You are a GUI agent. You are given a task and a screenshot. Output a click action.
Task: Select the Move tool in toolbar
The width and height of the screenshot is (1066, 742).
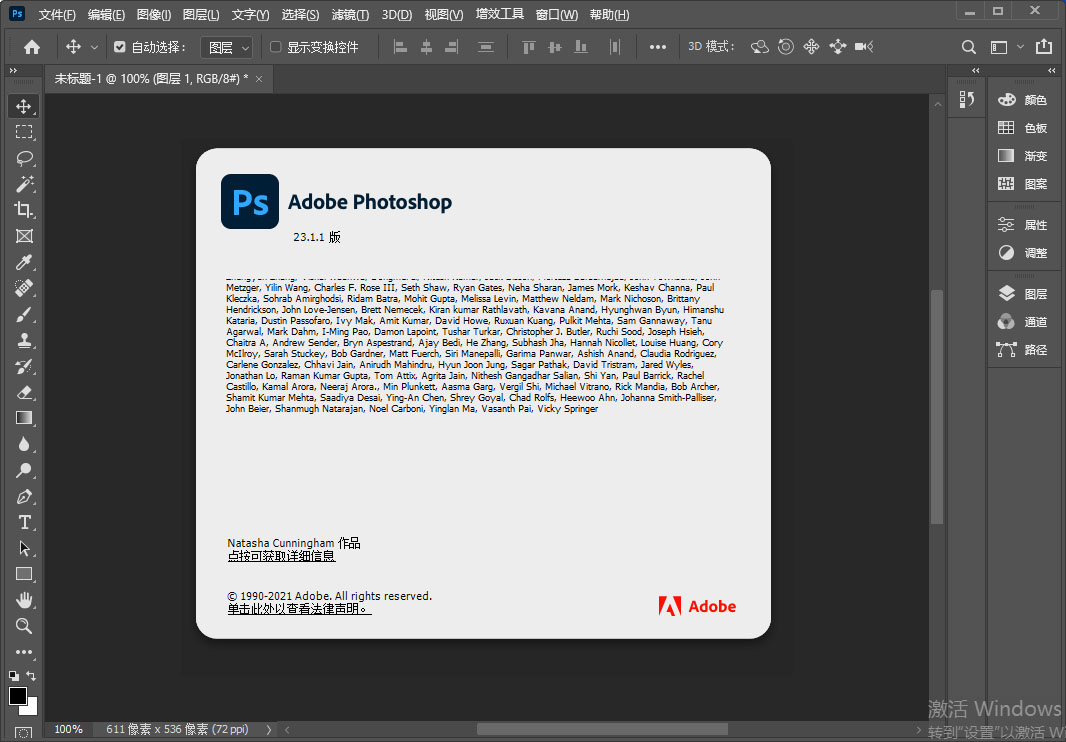pyautogui.click(x=24, y=106)
